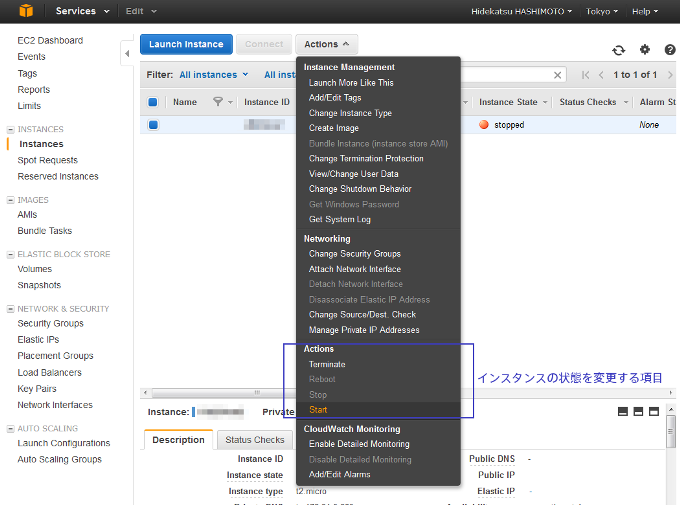Open the Tokyo region selector
This screenshot has width=680, height=505.
pos(602,11)
